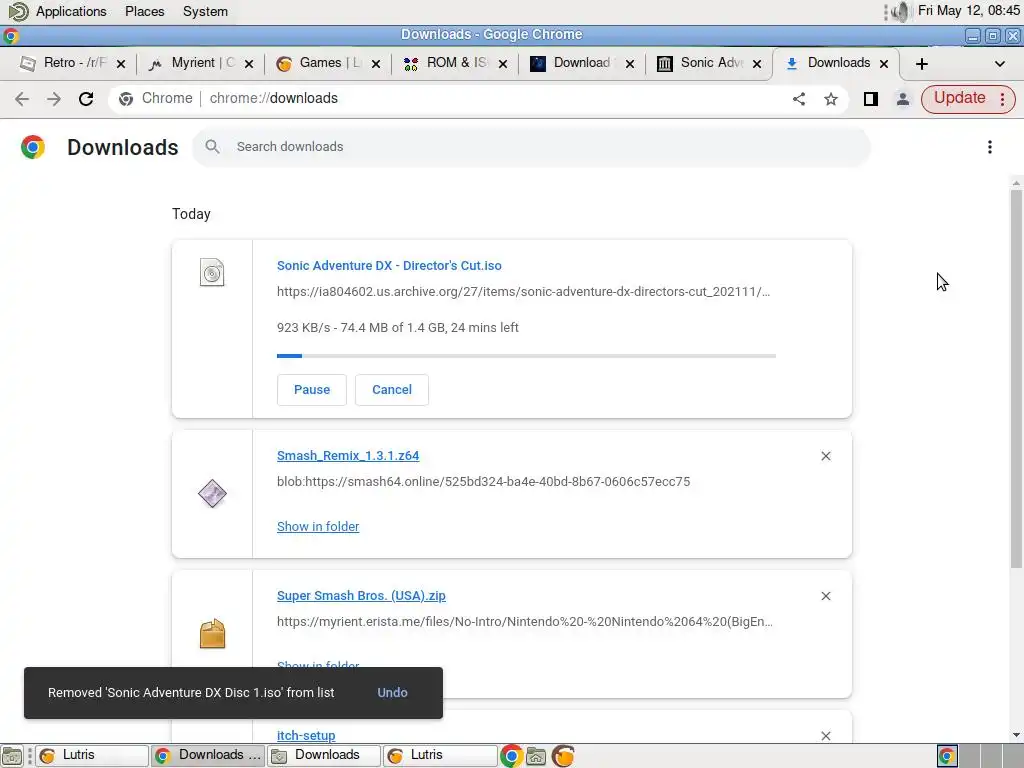Open Sonic Adventure DX - Director's Cut.iso link

[389, 266]
